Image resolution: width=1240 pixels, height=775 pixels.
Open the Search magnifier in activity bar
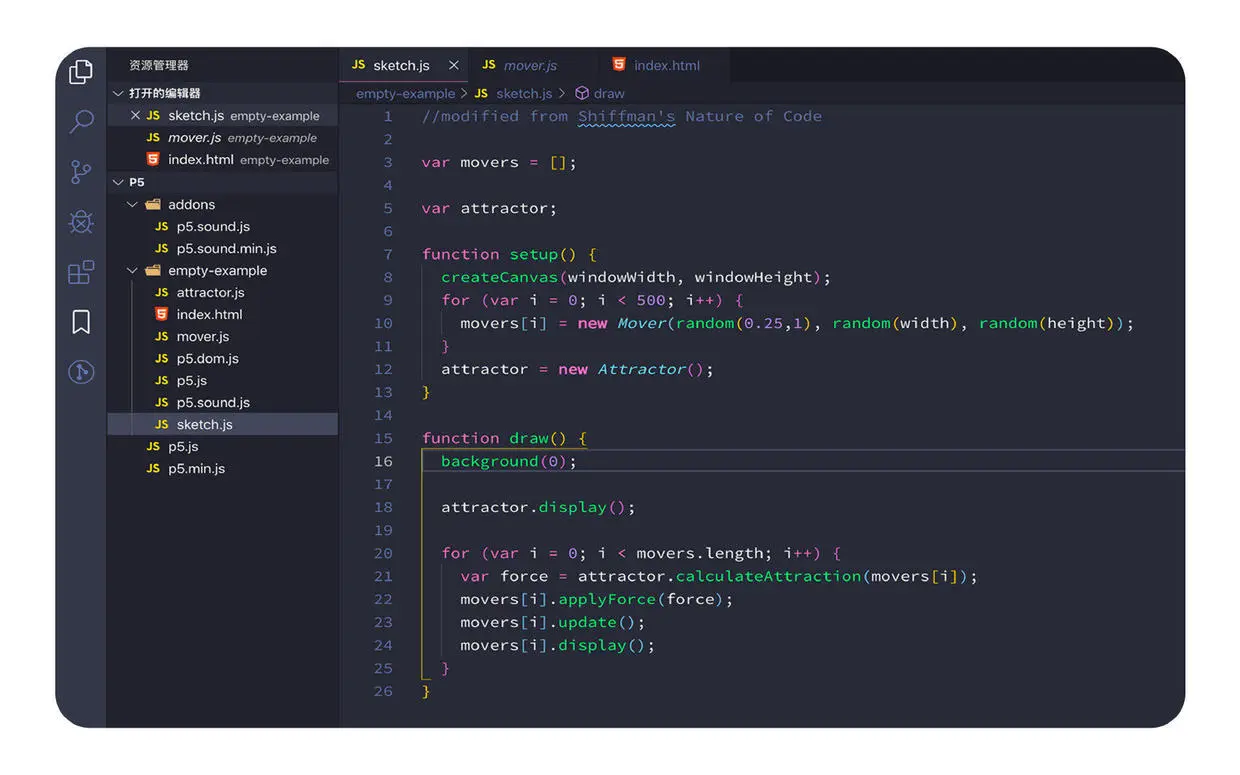coord(81,122)
